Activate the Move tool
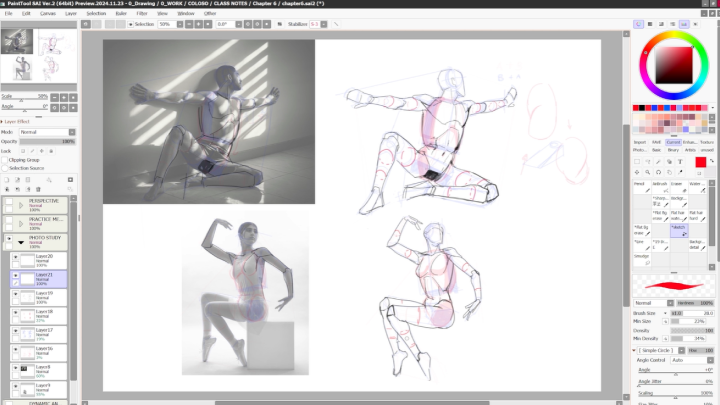Screen dimensions: 720x405 coord(637,172)
